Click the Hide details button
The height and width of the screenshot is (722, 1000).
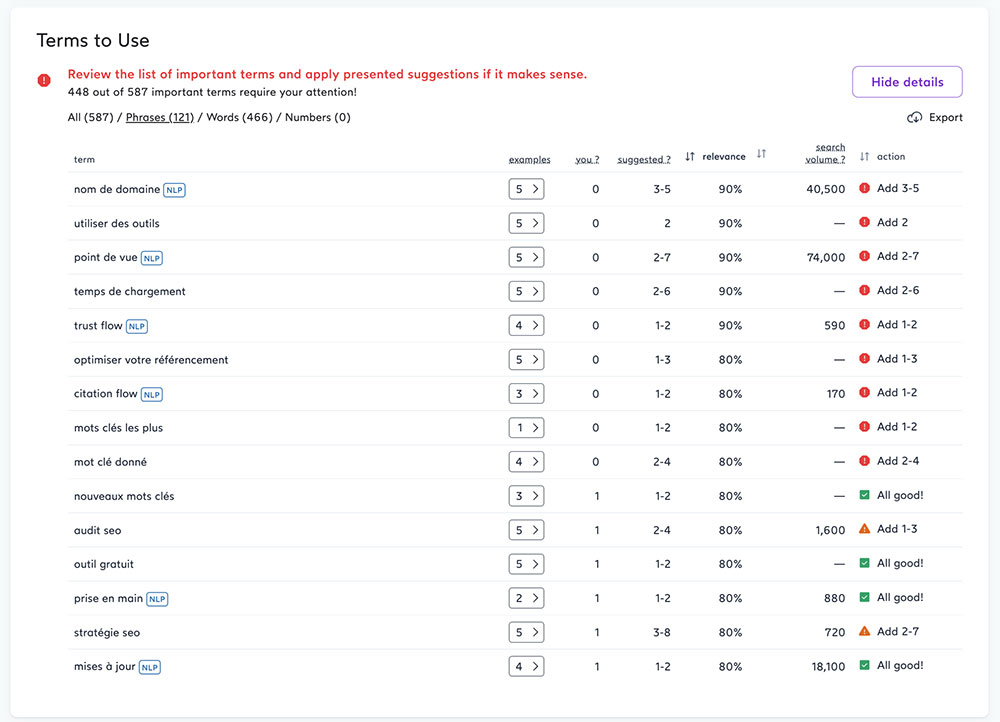click(x=907, y=82)
